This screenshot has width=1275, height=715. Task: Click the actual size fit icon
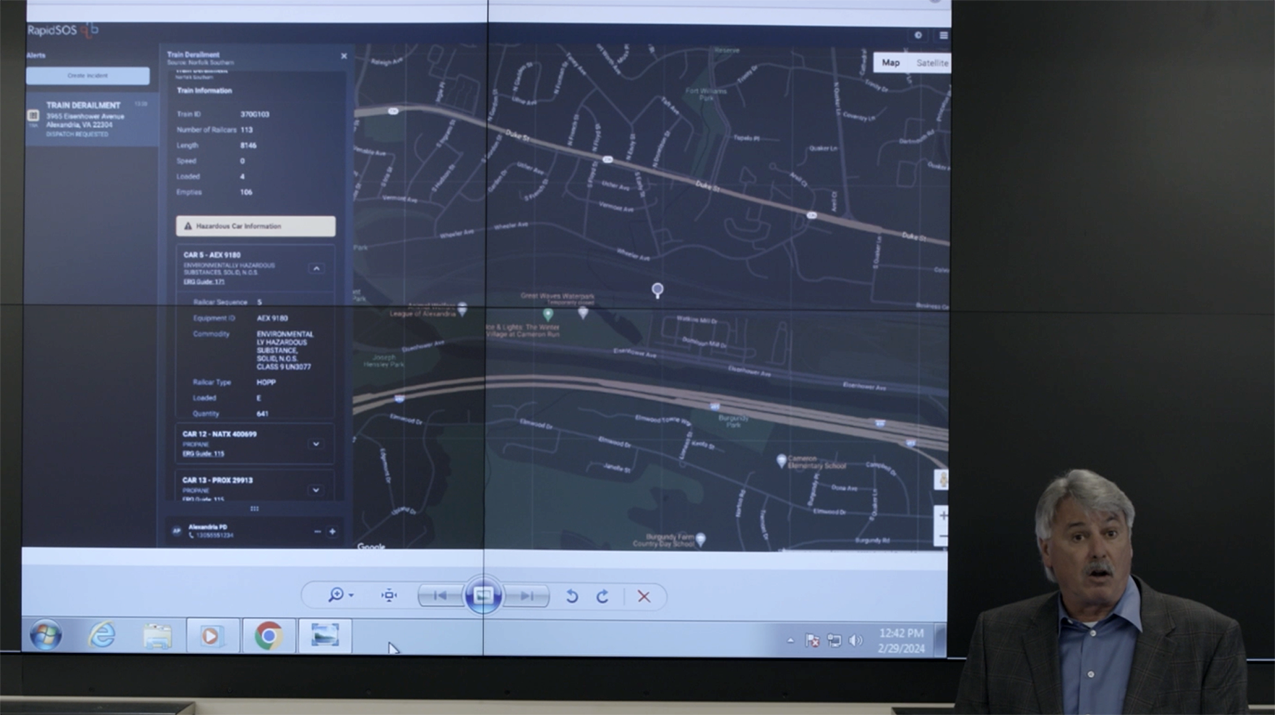point(389,596)
